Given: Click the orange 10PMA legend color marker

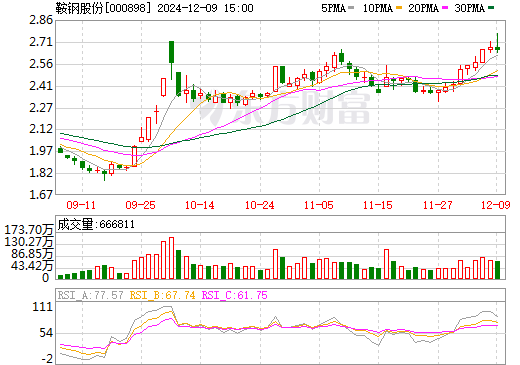Looking at the screenshot, I should coord(399,7).
